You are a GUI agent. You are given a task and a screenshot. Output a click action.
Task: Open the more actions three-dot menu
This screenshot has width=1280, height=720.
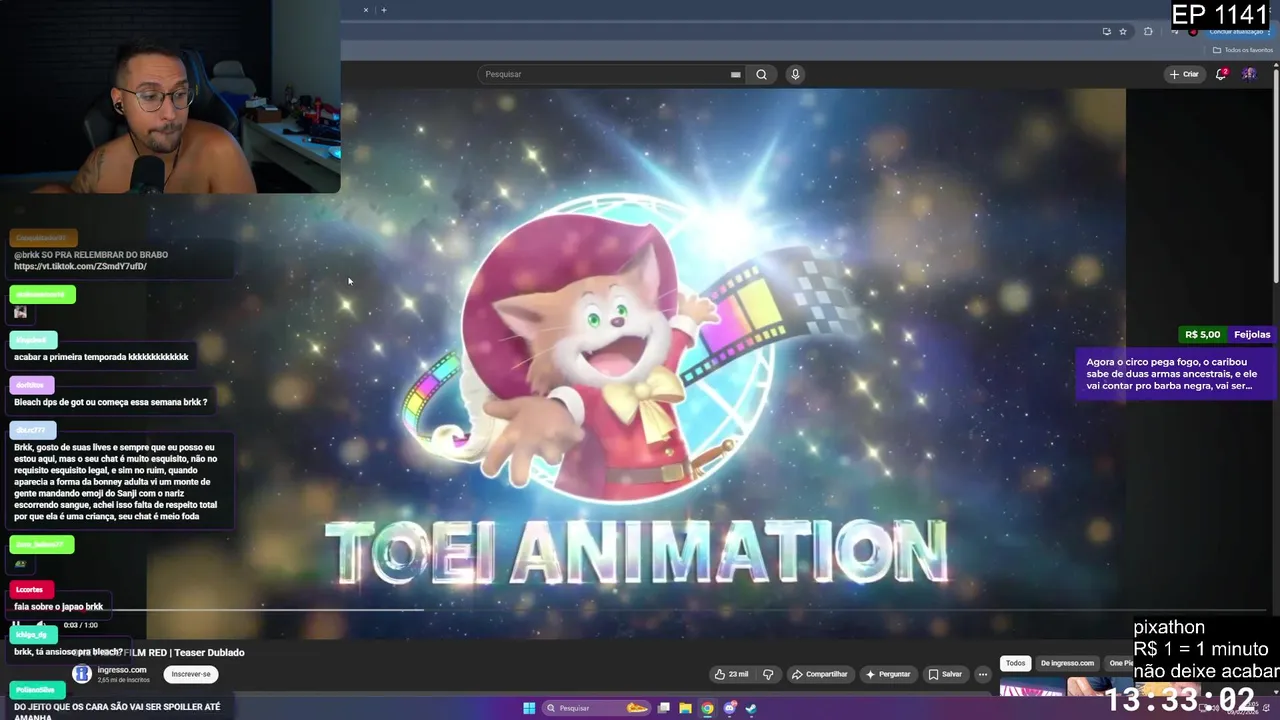coord(982,674)
